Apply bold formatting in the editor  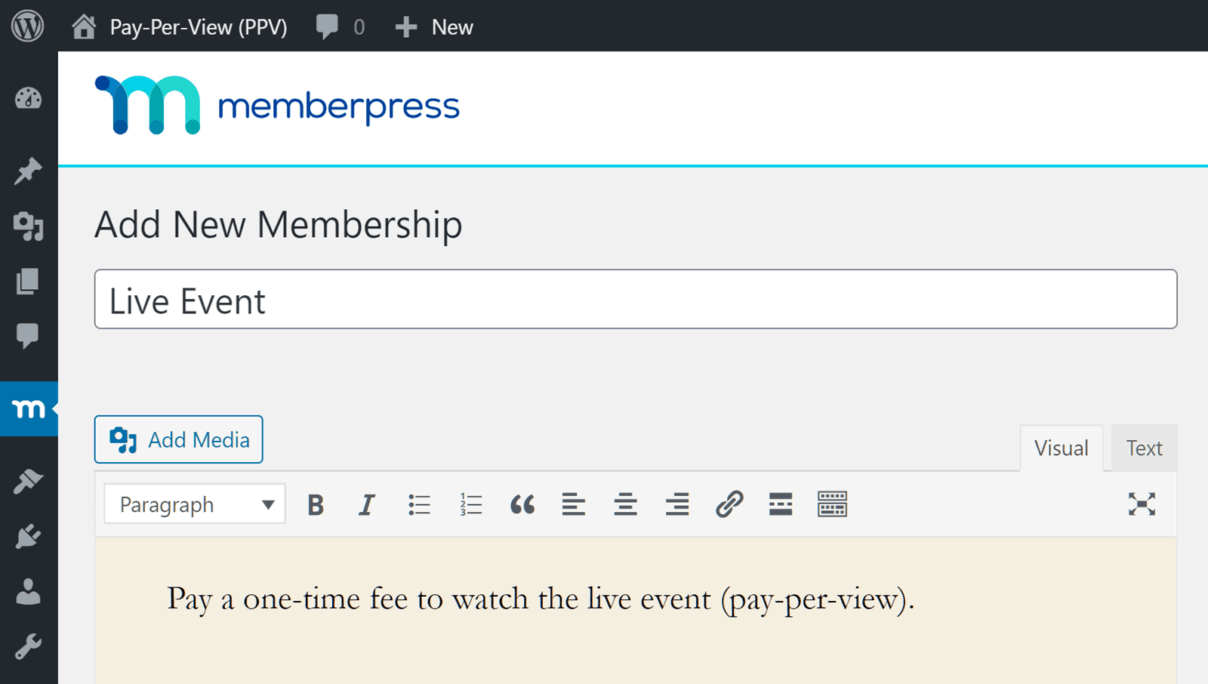[315, 504]
